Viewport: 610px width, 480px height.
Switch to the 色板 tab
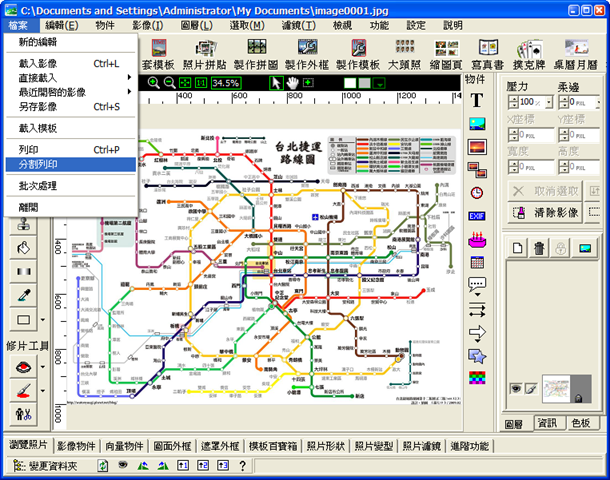[x=581, y=423]
